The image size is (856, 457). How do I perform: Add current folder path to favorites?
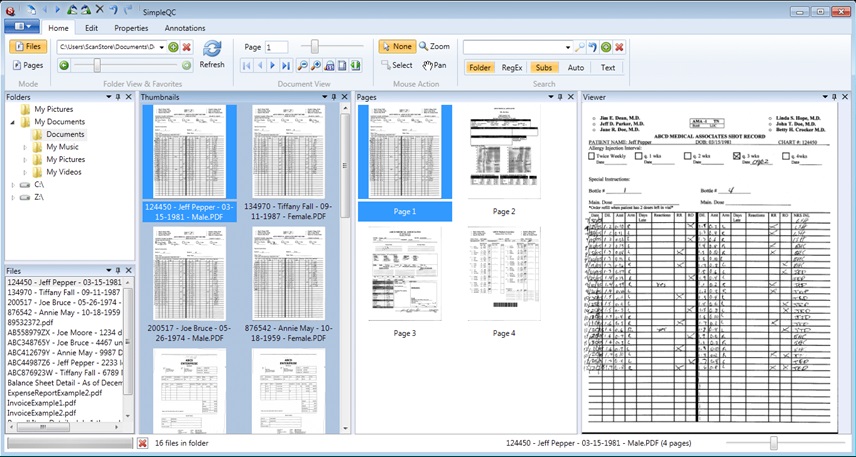[173, 48]
